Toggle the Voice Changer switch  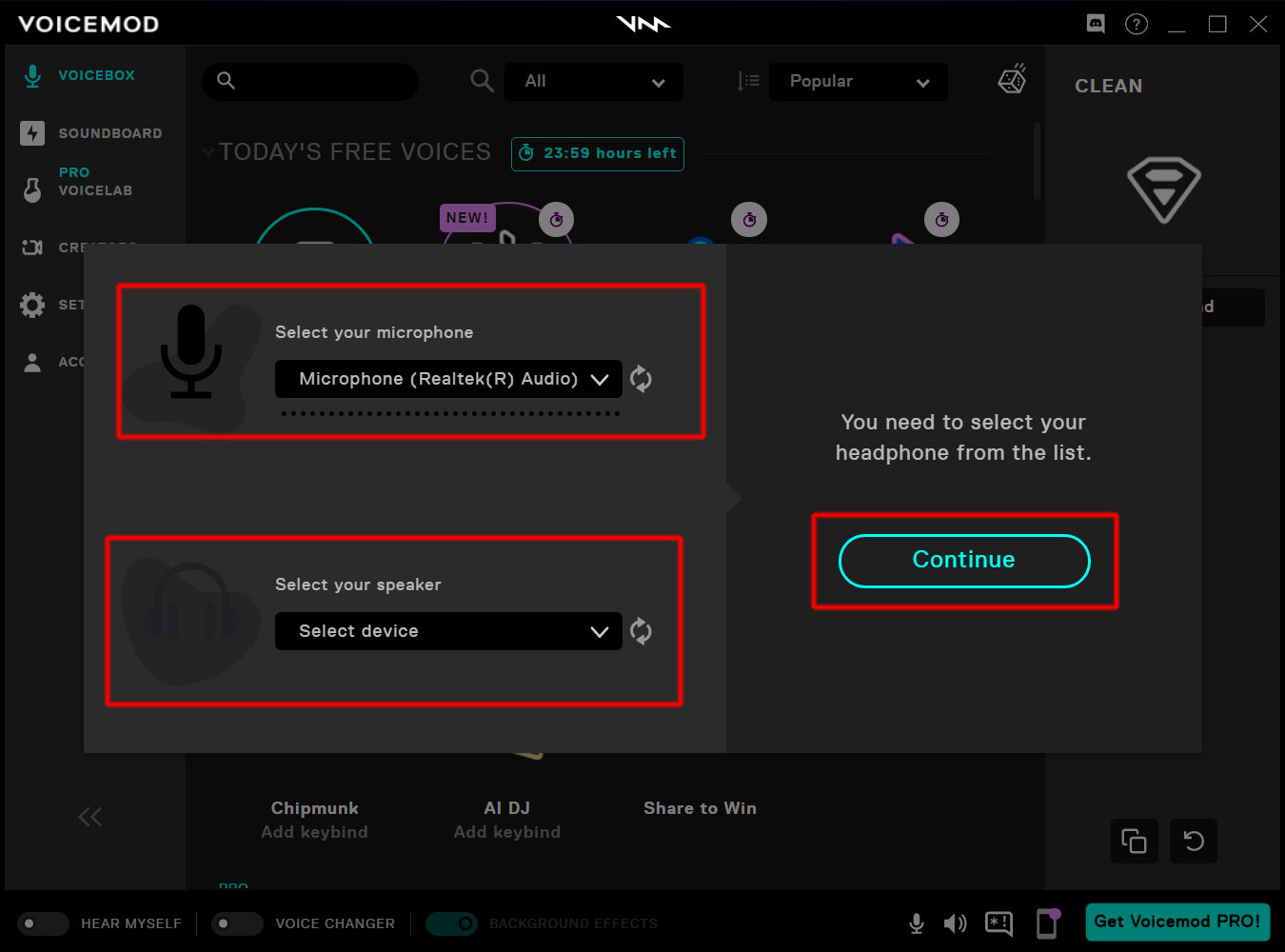(237, 923)
